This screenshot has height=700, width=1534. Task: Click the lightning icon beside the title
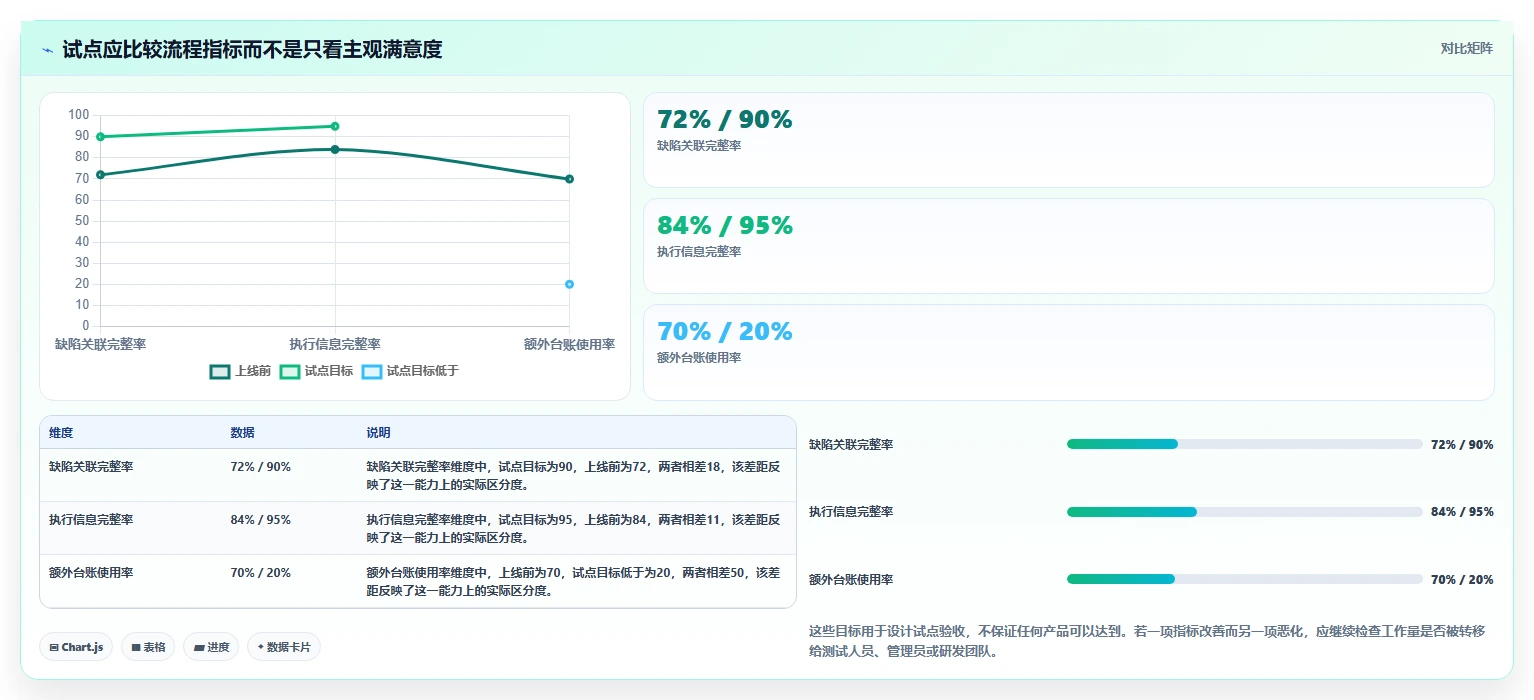pos(48,50)
